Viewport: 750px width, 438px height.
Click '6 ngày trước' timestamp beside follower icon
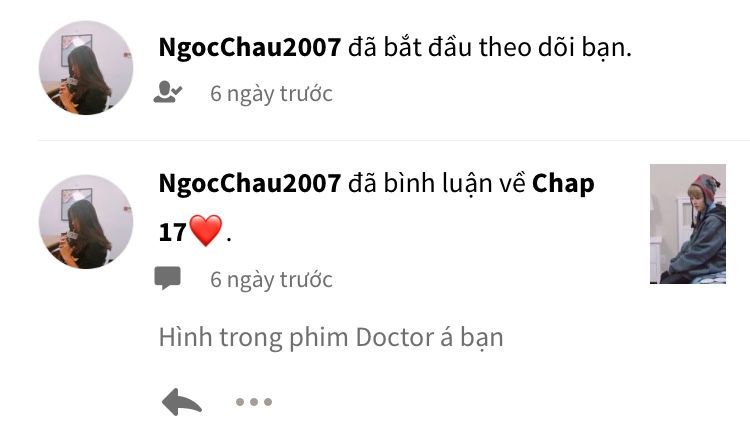click(x=271, y=94)
